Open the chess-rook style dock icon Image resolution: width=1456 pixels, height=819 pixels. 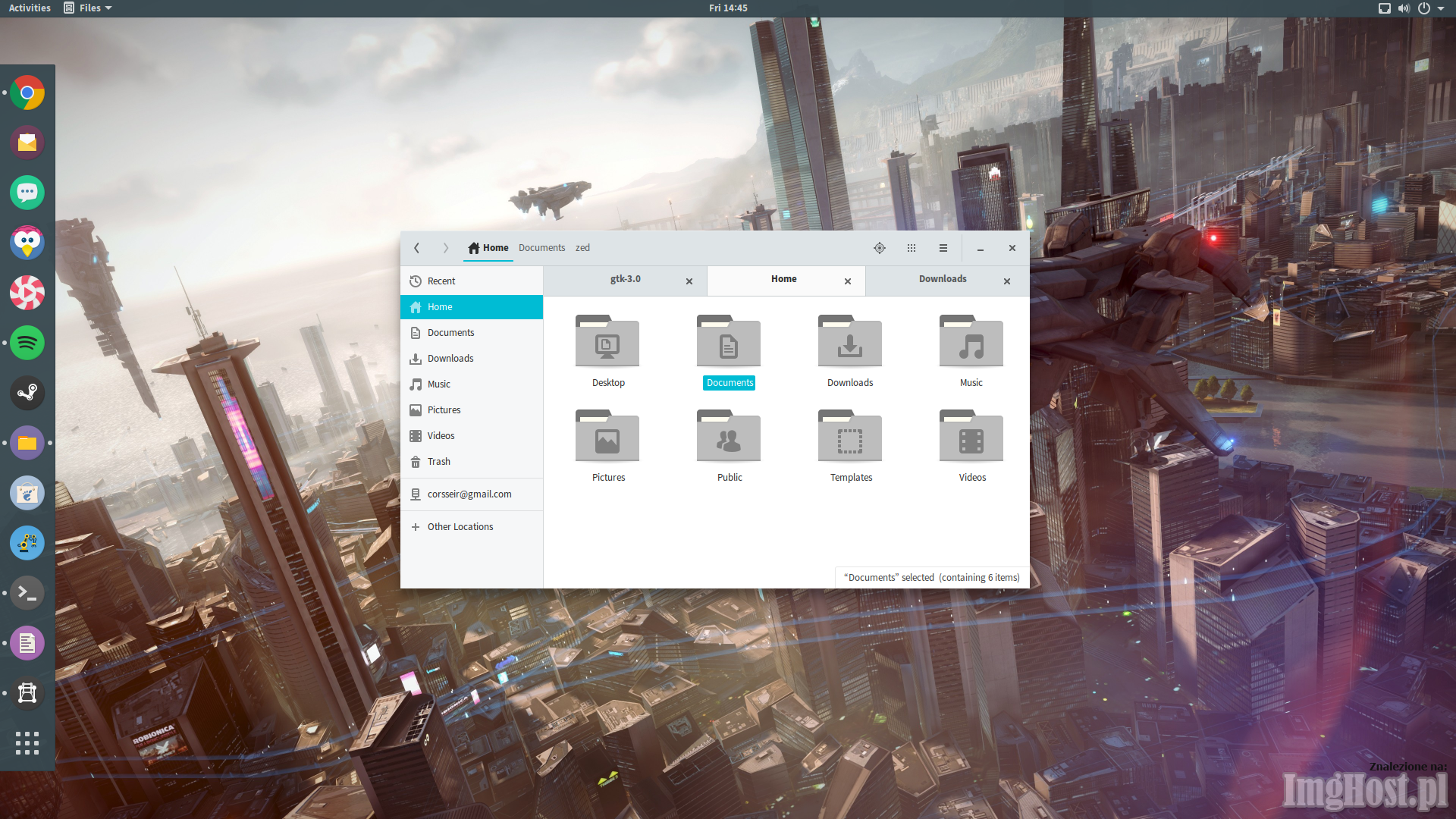click(27, 693)
